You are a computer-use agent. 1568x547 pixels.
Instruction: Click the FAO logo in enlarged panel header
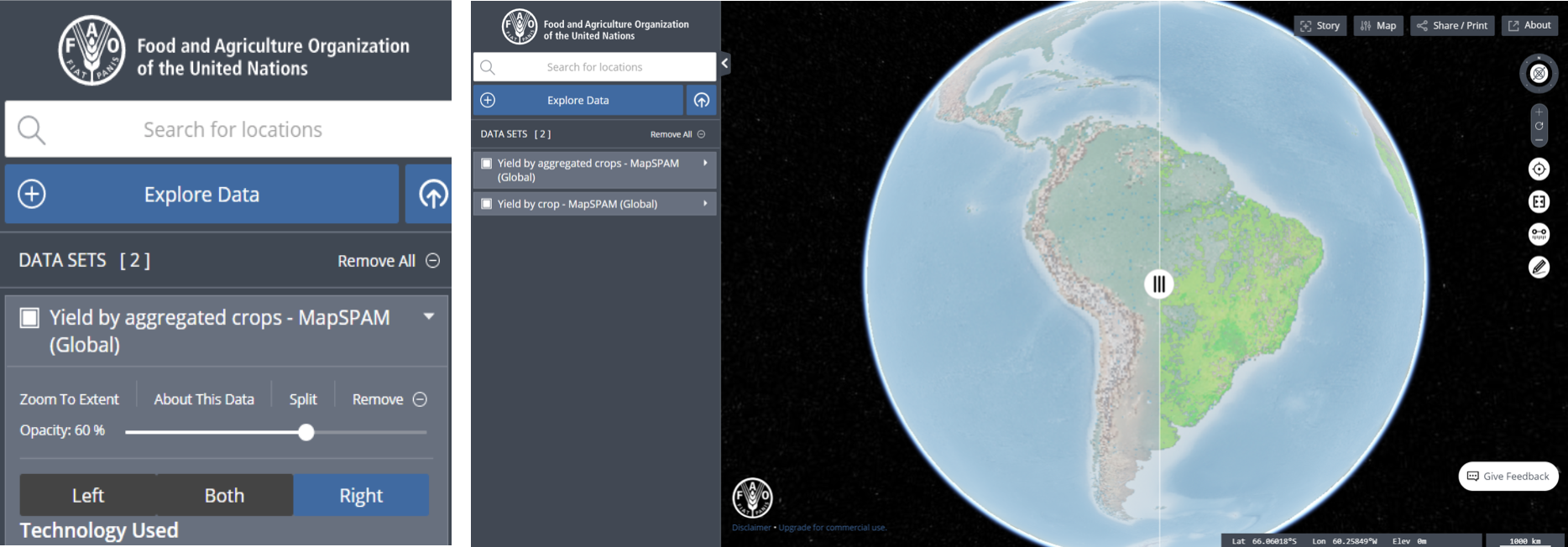point(91,50)
